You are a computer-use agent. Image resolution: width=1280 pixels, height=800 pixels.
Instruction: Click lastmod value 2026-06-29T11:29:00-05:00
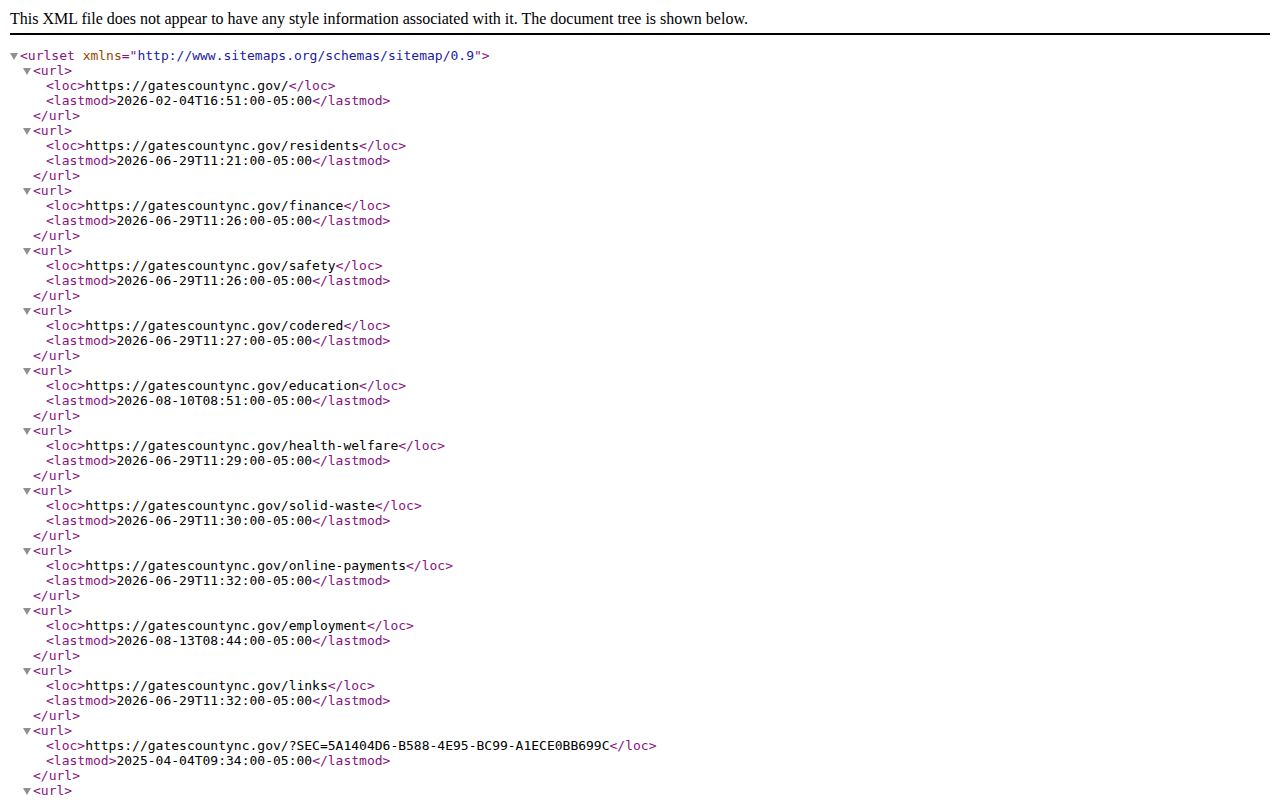(x=214, y=461)
